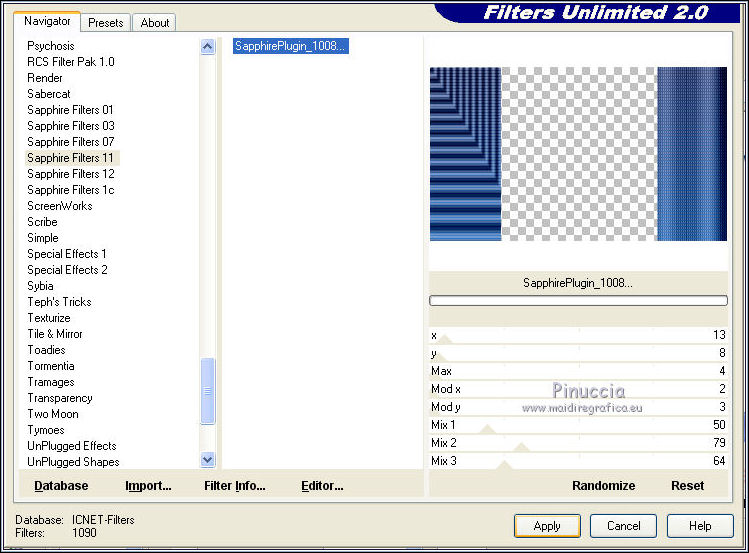Image resolution: width=749 pixels, height=553 pixels.
Task: Select Tile & Mirror filter group
Action: (x=54, y=334)
